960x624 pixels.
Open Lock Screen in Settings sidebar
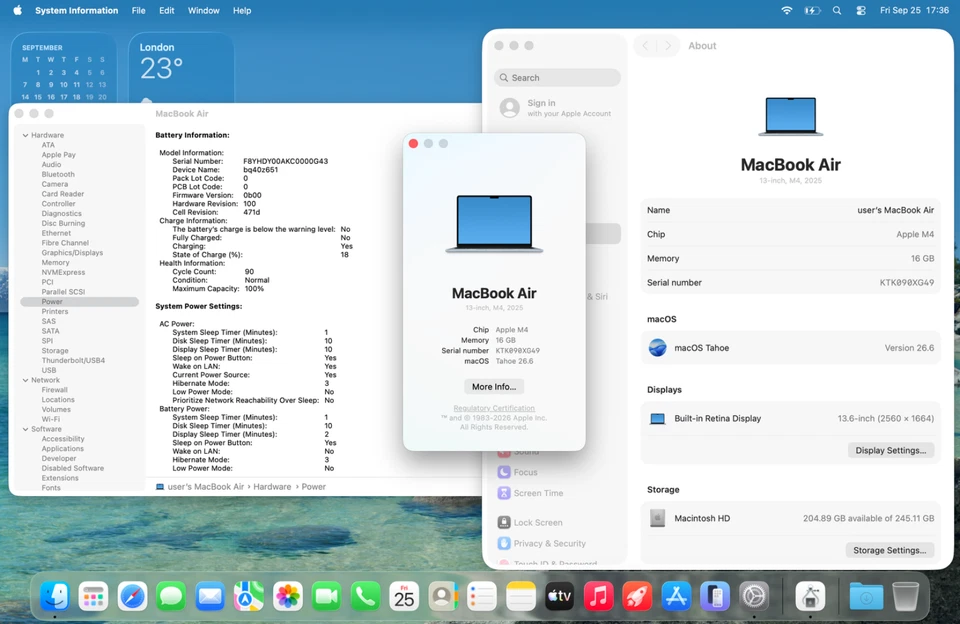click(530, 522)
